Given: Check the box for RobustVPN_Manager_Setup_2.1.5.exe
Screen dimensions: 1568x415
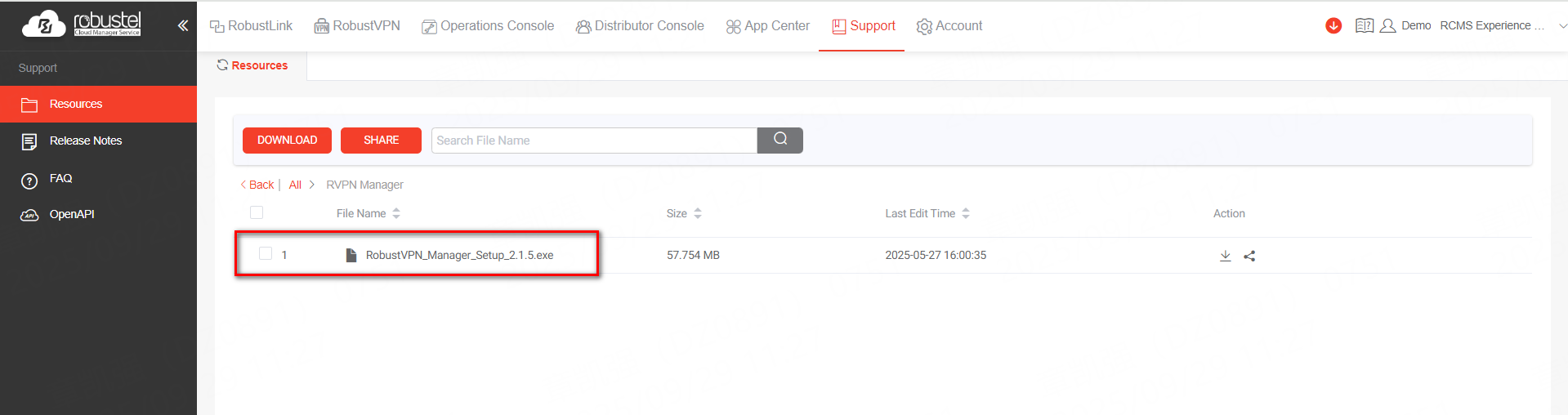Looking at the screenshot, I should [x=266, y=253].
